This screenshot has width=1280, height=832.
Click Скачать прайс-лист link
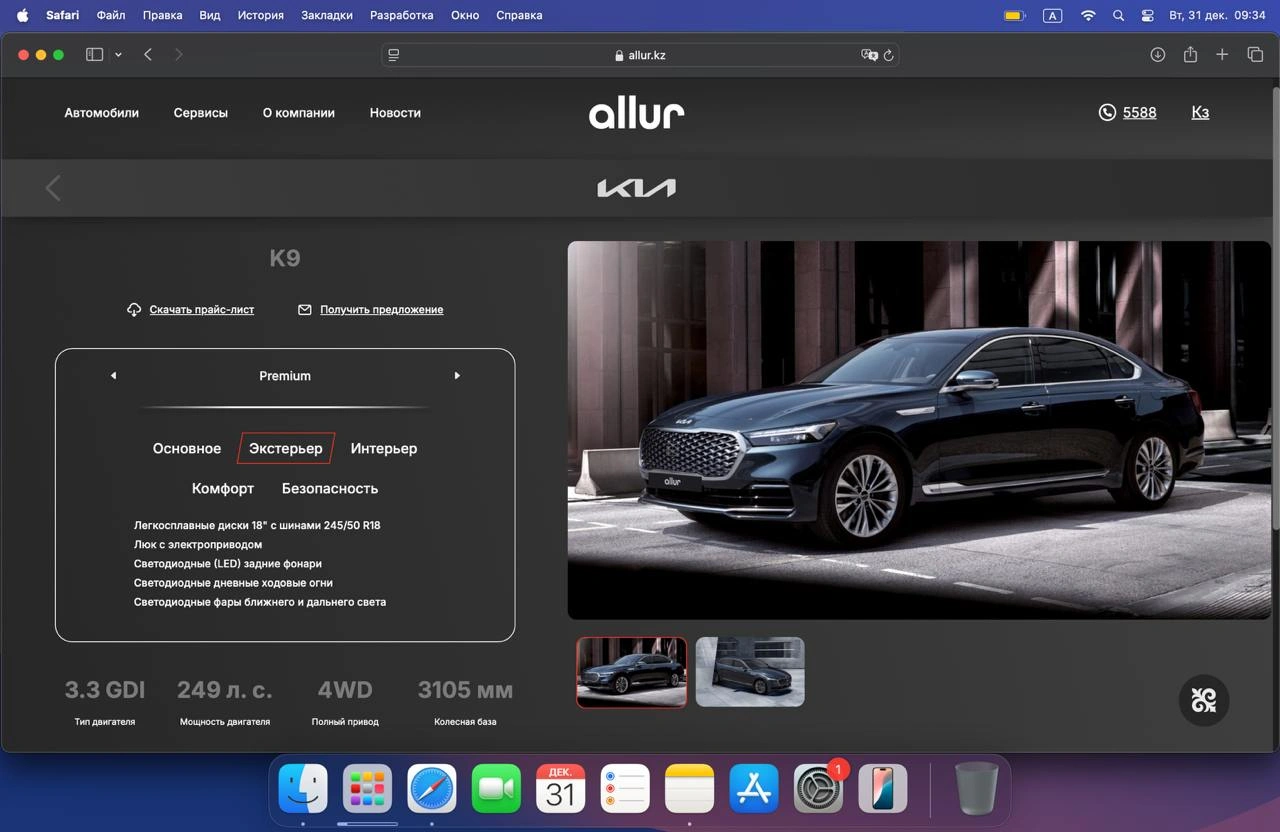tap(202, 310)
